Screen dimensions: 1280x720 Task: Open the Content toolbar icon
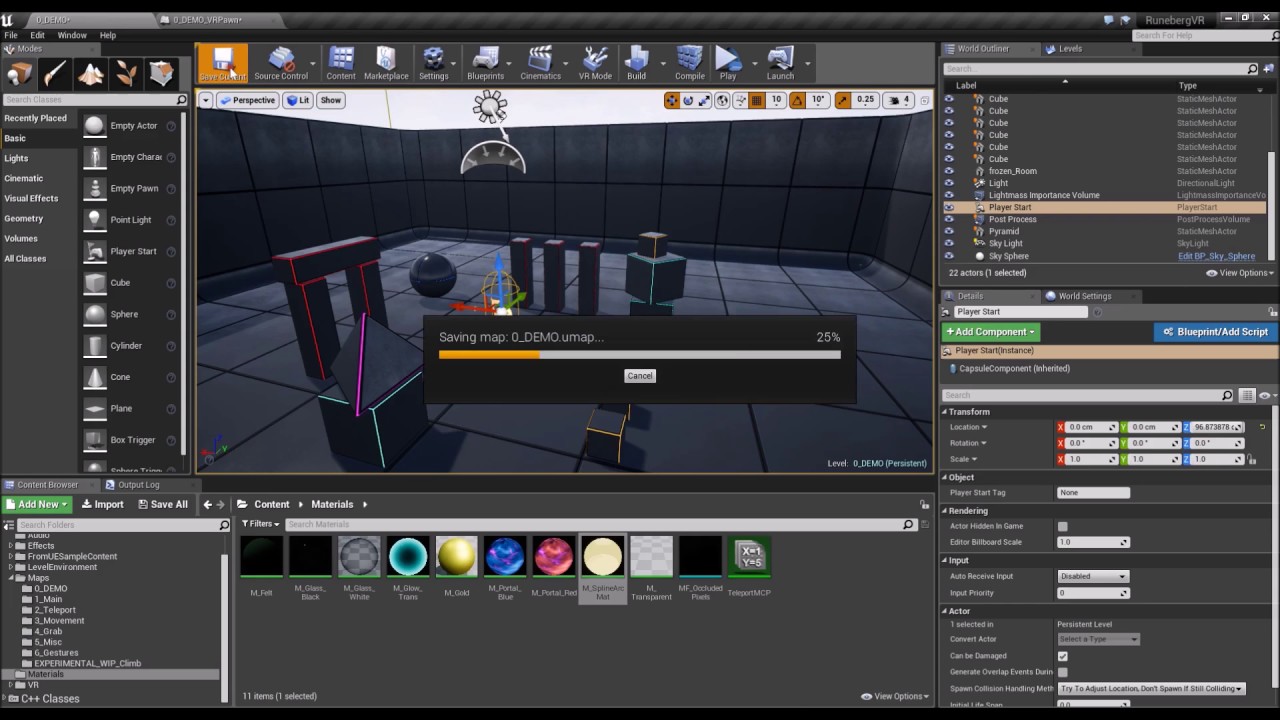point(341,63)
